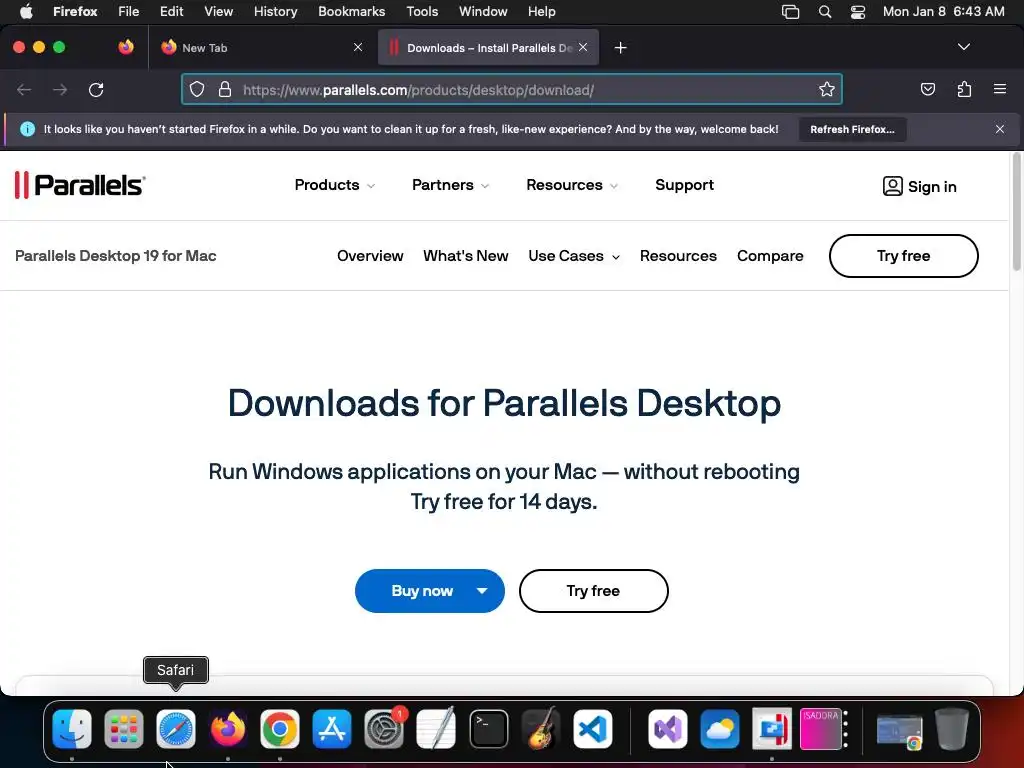1024x768 pixels.
Task: Open Launchpad from the Dock
Action: pos(123,729)
